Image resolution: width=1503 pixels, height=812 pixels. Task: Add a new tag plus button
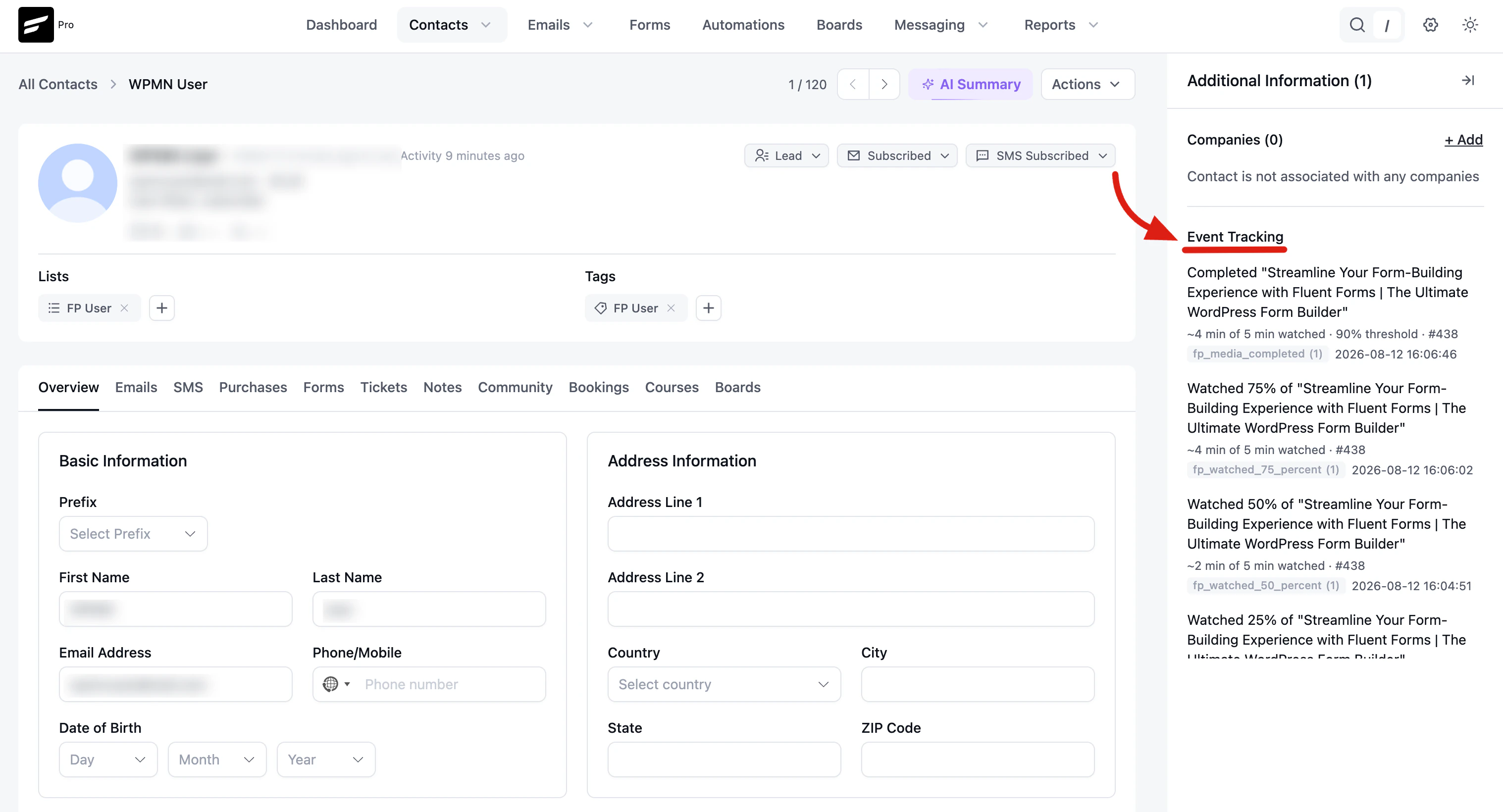coord(708,308)
